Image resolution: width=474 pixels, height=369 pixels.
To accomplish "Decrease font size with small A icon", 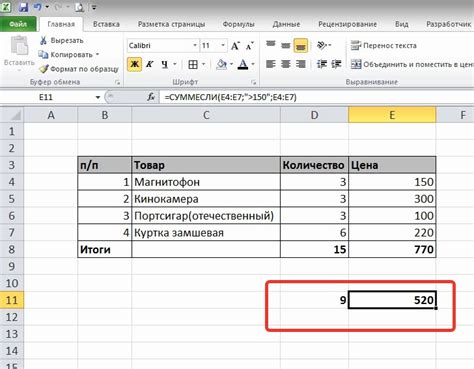I will coord(250,46).
